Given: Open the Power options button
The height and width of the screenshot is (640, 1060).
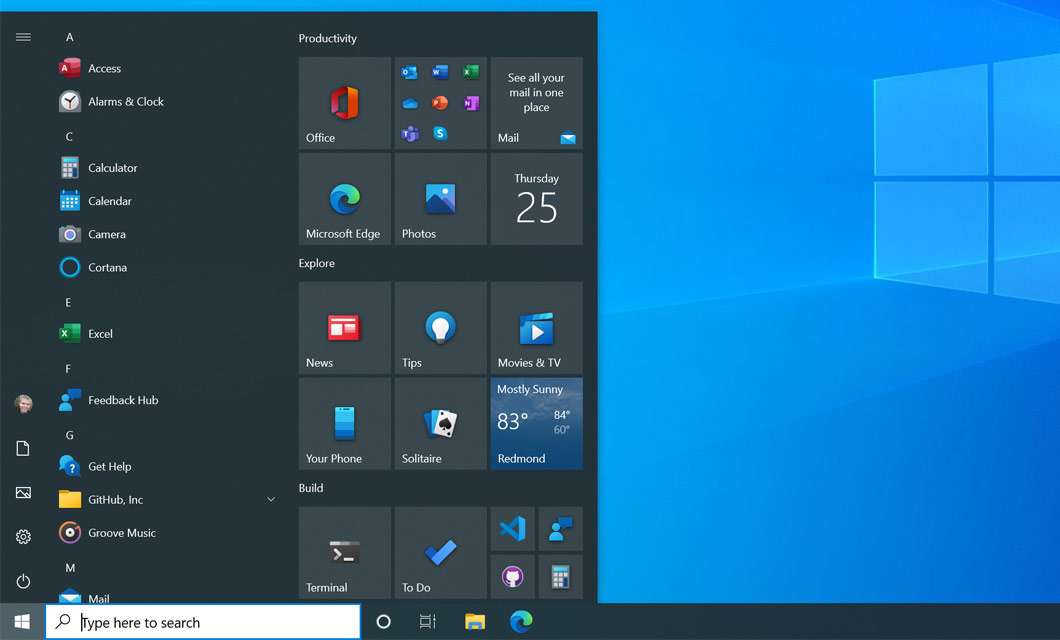Looking at the screenshot, I should coord(23,581).
